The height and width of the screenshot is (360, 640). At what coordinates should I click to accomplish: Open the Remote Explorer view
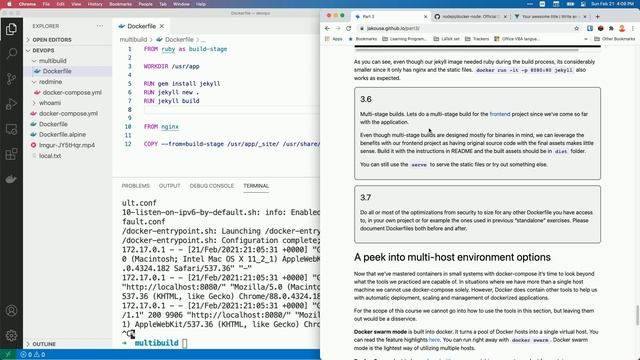[11, 129]
